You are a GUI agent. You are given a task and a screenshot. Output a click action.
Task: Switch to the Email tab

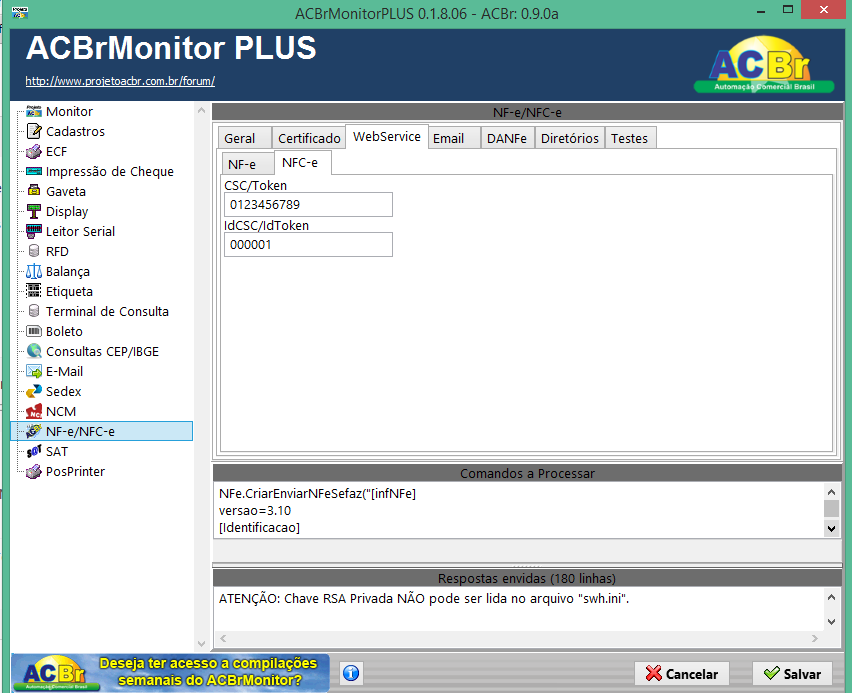tap(453, 138)
